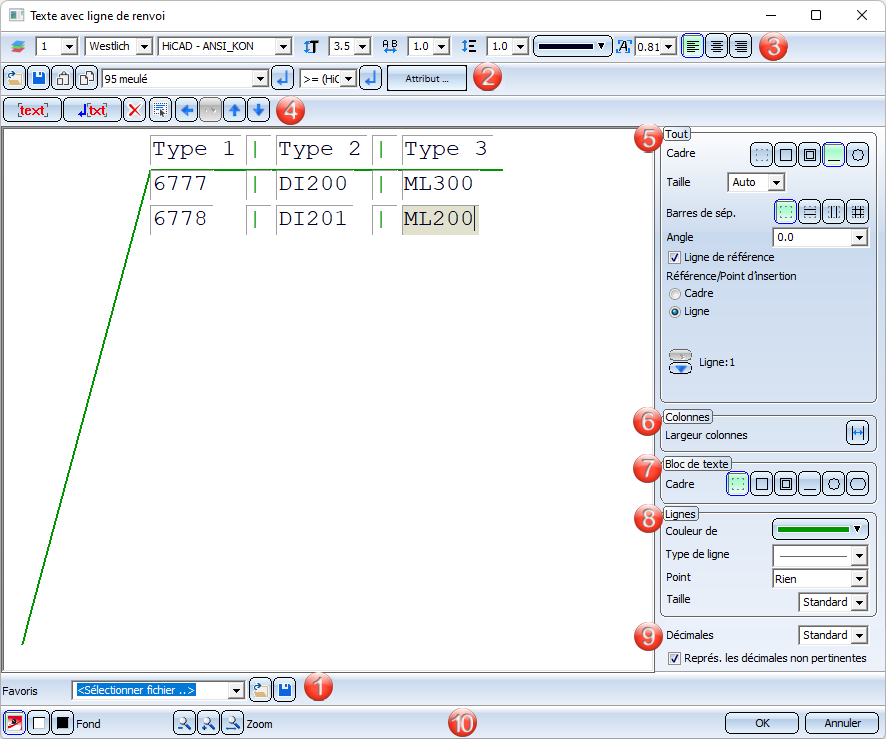The width and height of the screenshot is (886, 739).
Task: Set vertical separator bars under Barres de sép.
Action: (834, 212)
